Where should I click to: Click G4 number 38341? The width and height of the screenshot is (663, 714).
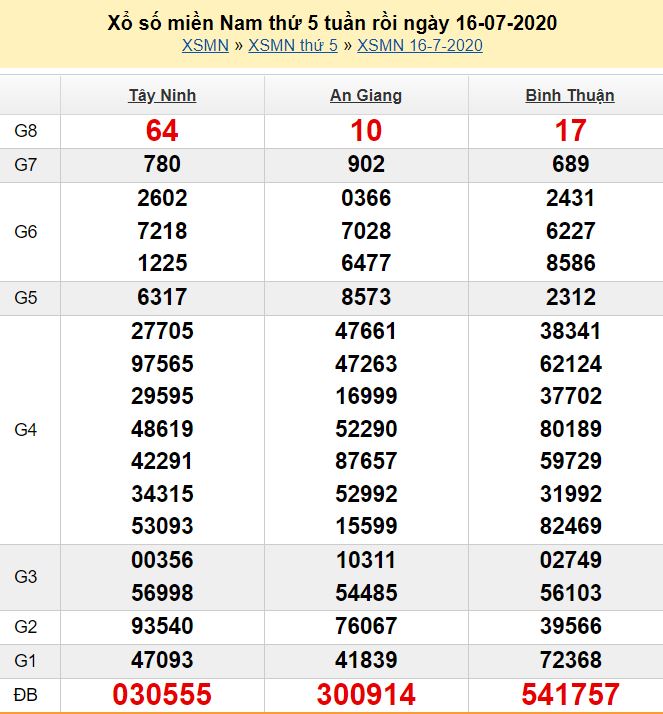click(571, 331)
